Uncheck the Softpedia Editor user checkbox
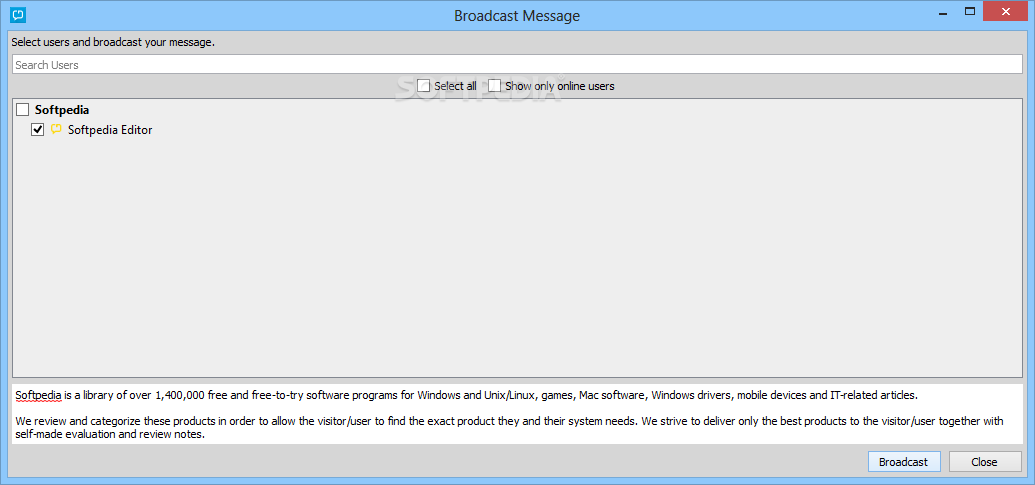1035x485 pixels. (x=38, y=130)
